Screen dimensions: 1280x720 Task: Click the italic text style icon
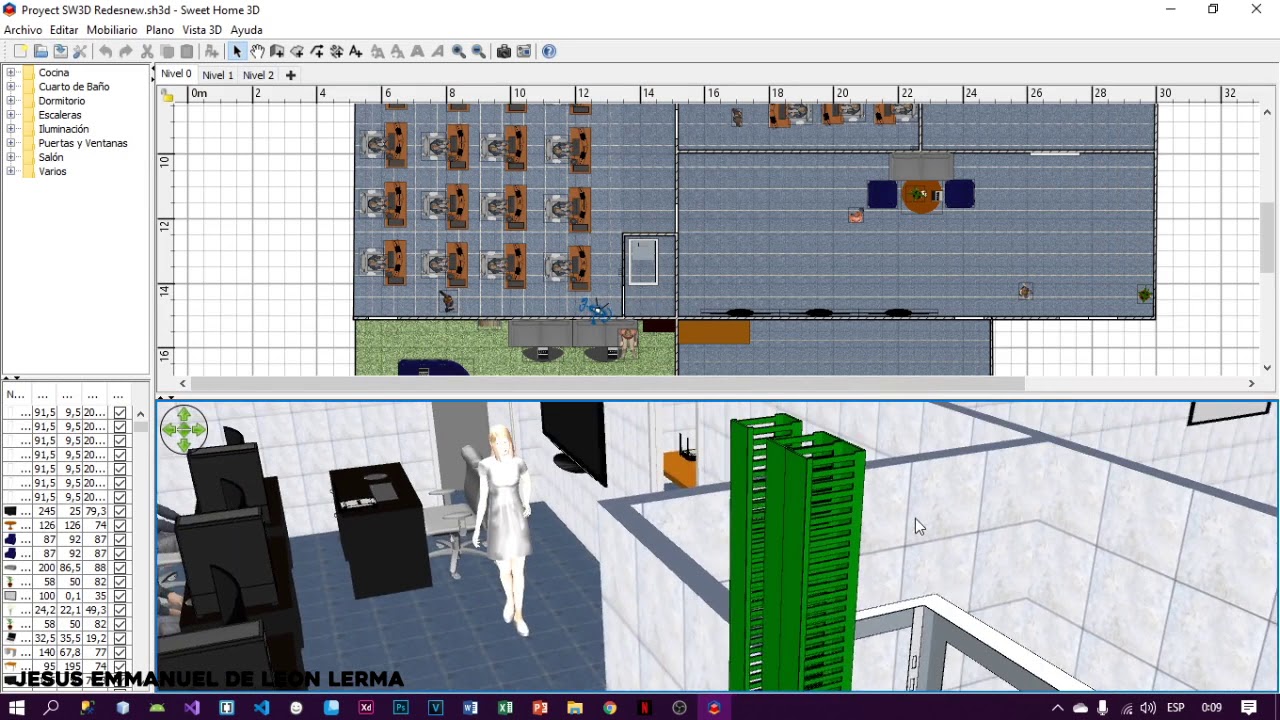point(437,51)
